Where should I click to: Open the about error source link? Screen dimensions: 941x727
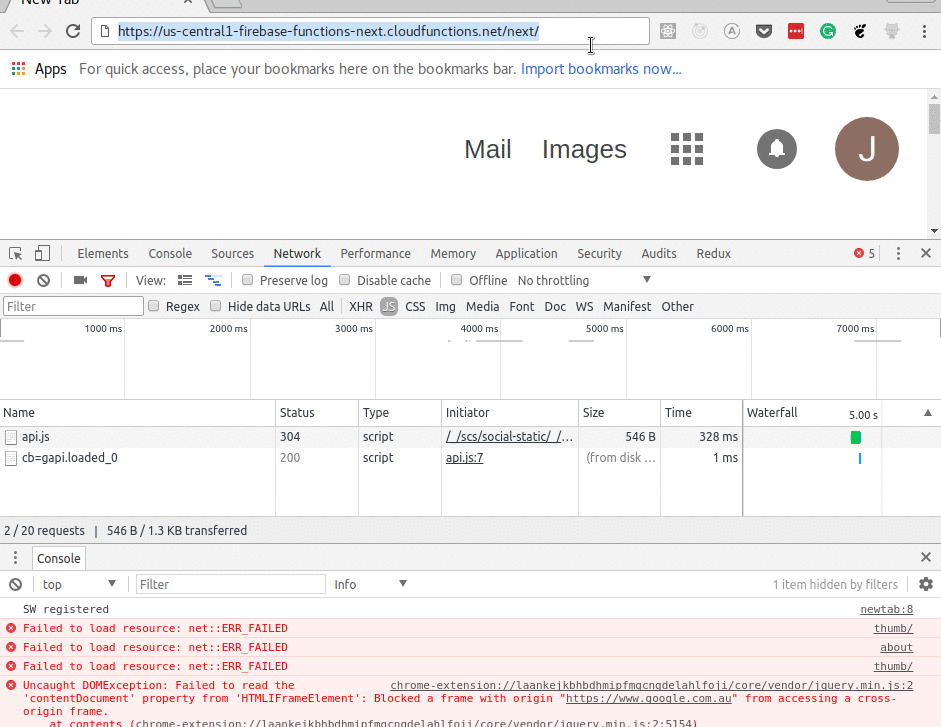point(897,647)
